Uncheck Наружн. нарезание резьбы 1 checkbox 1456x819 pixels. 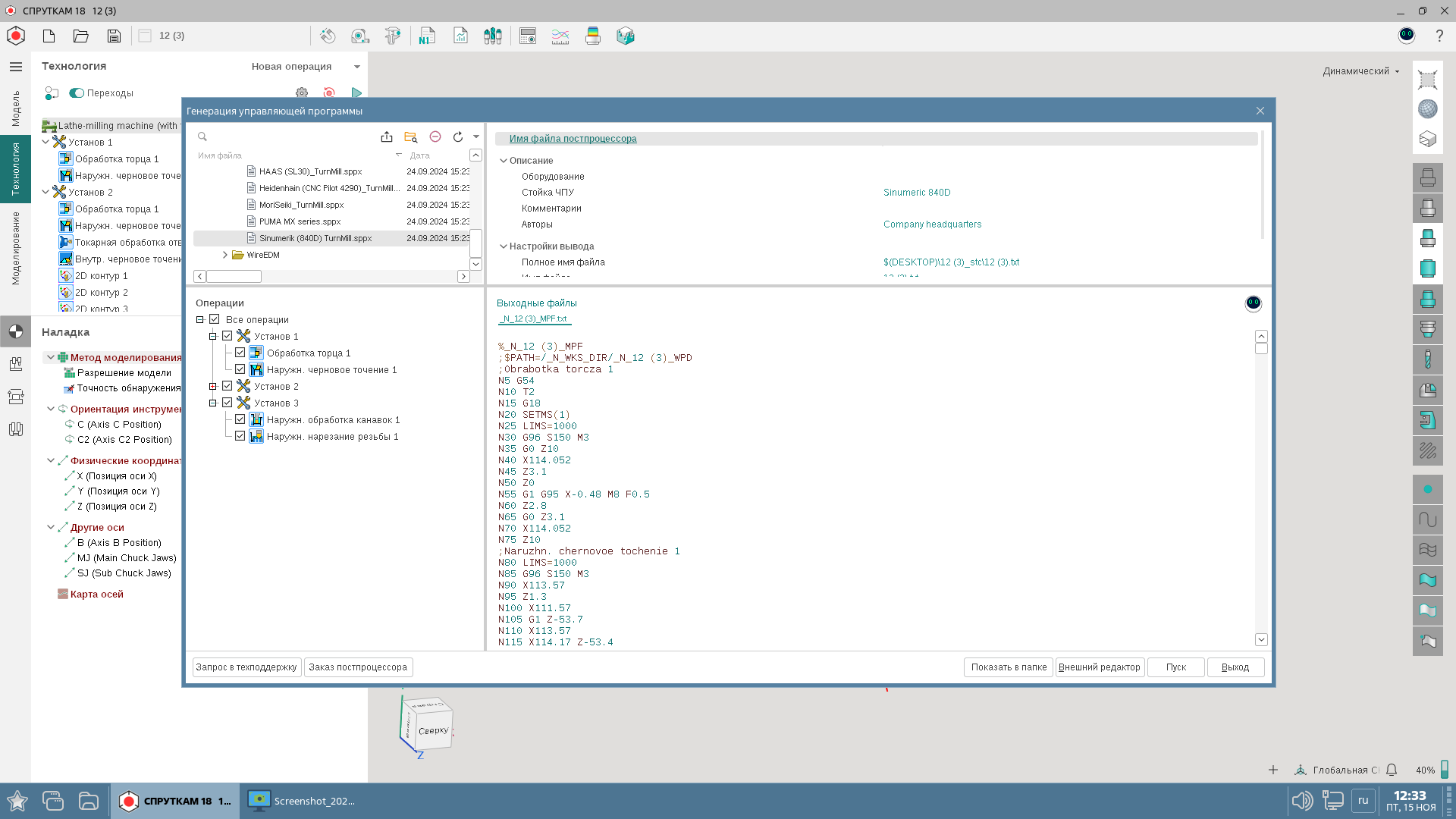(x=240, y=436)
